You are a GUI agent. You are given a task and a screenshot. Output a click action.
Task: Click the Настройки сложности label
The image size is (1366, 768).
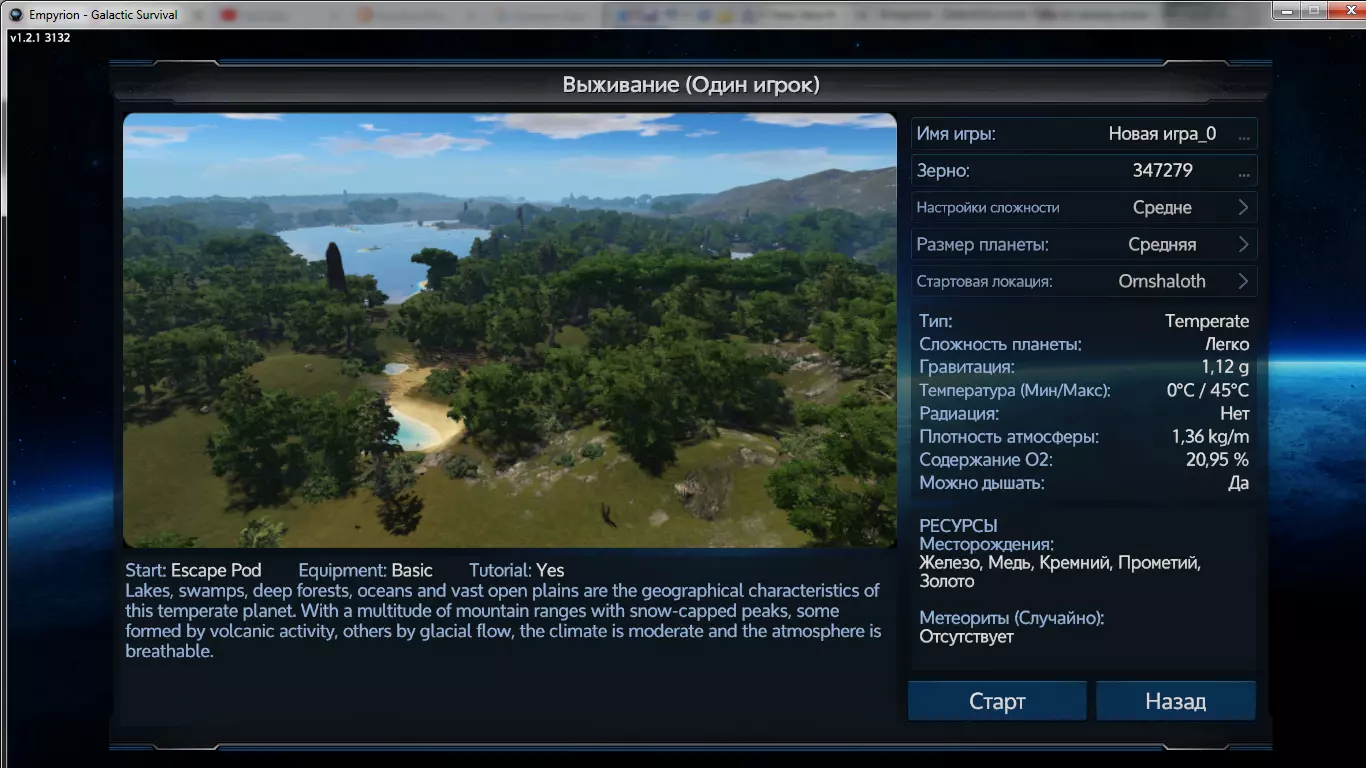point(988,208)
